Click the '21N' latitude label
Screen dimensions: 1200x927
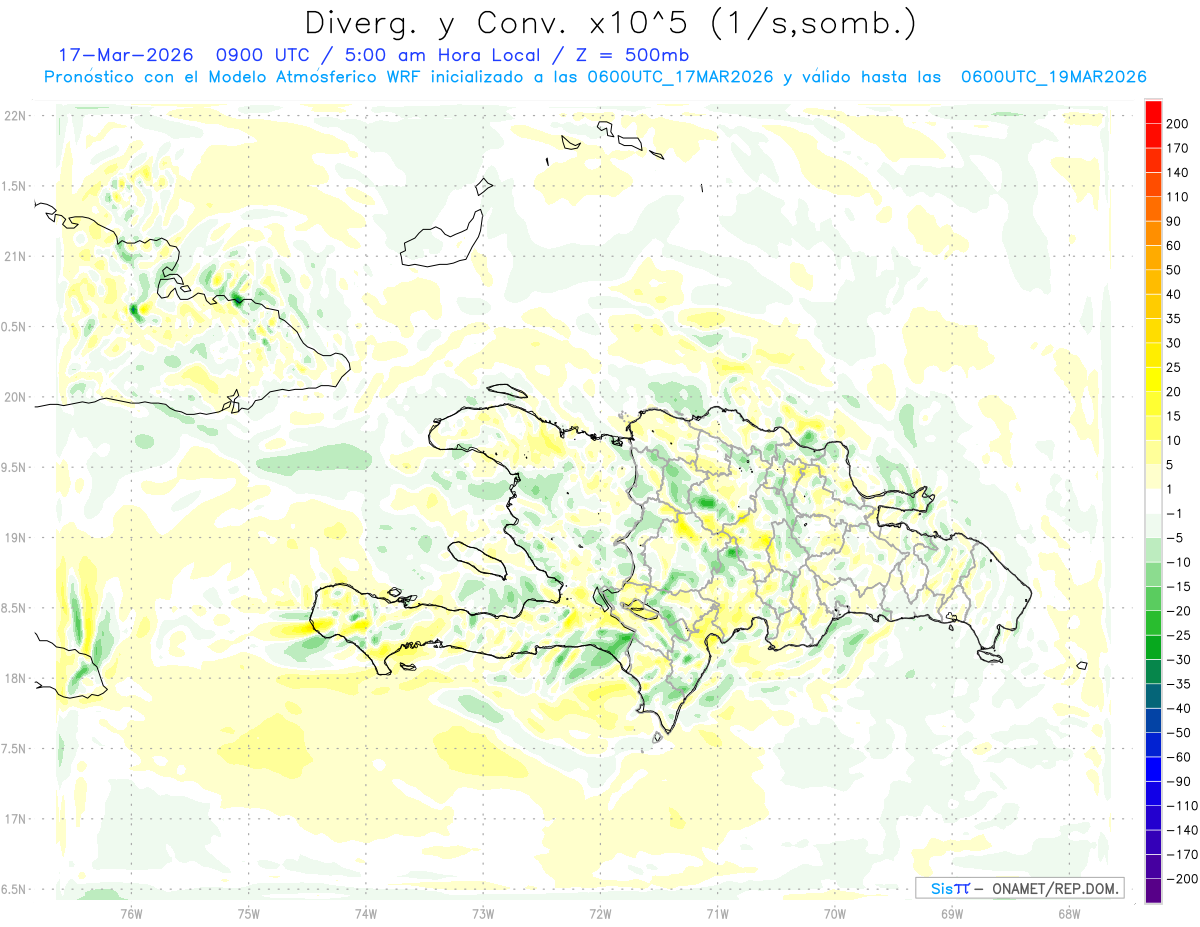click(15, 256)
